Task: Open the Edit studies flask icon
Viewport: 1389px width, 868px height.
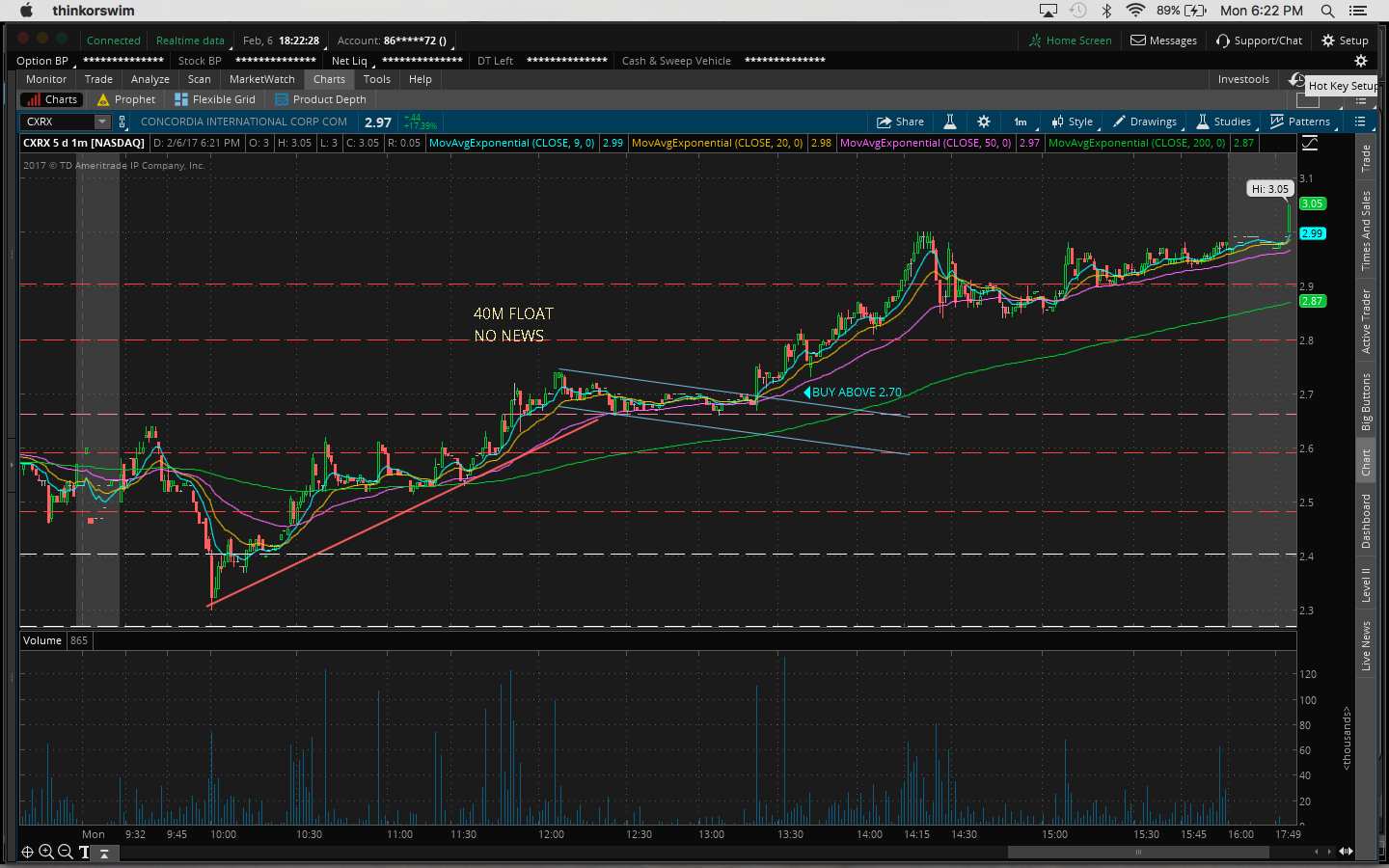Action: pos(950,122)
